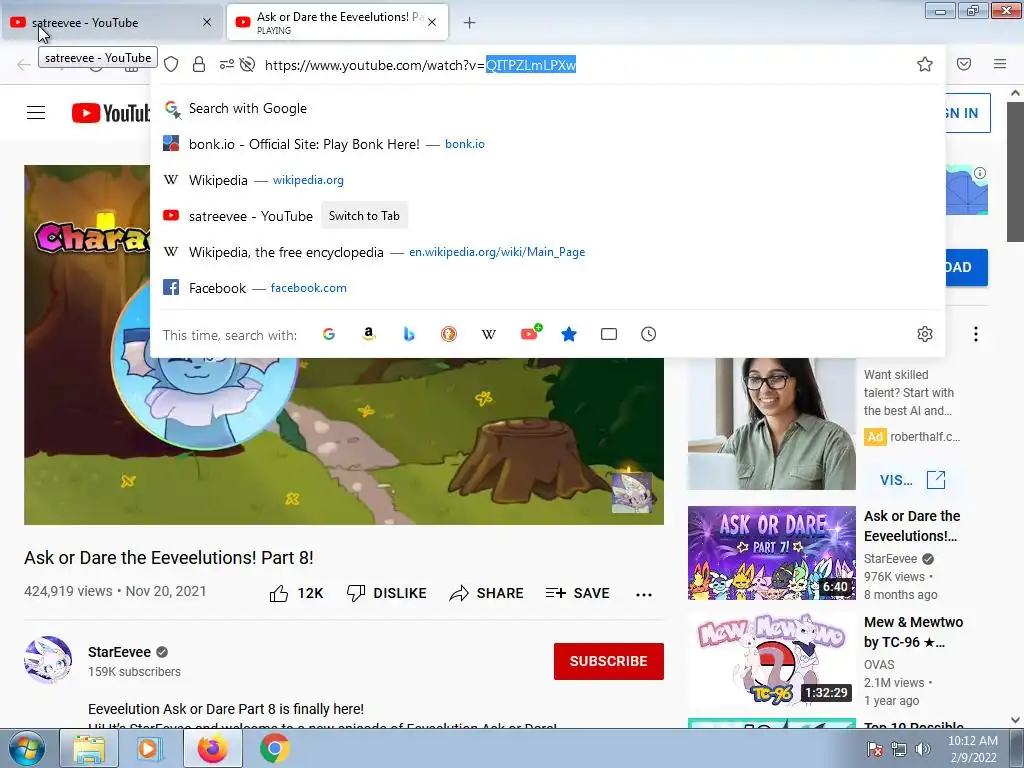Search this time with Bing

(x=409, y=334)
